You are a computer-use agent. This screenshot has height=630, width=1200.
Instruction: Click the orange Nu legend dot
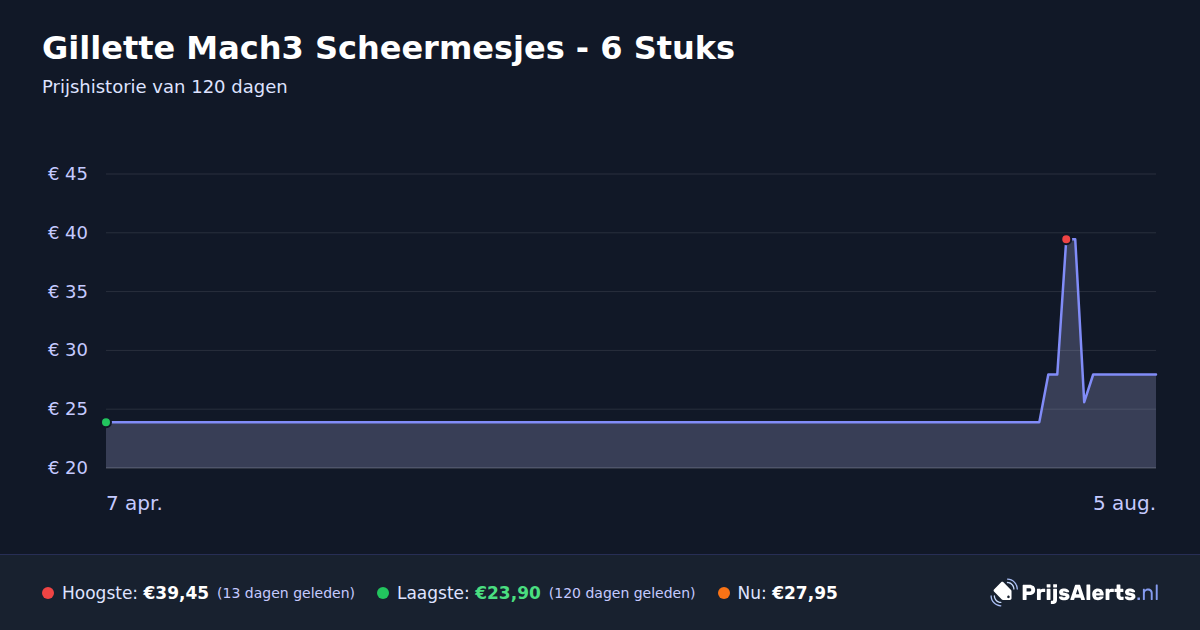pos(723,593)
